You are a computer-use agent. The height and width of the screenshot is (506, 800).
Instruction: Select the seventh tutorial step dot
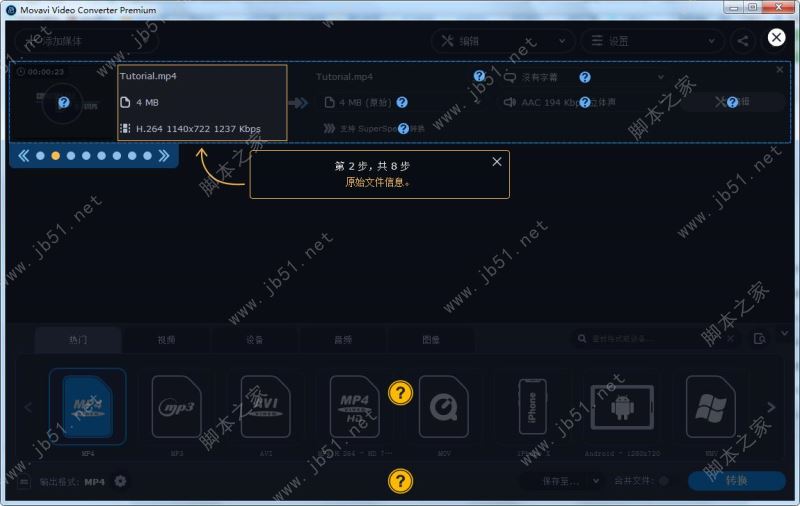(132, 156)
